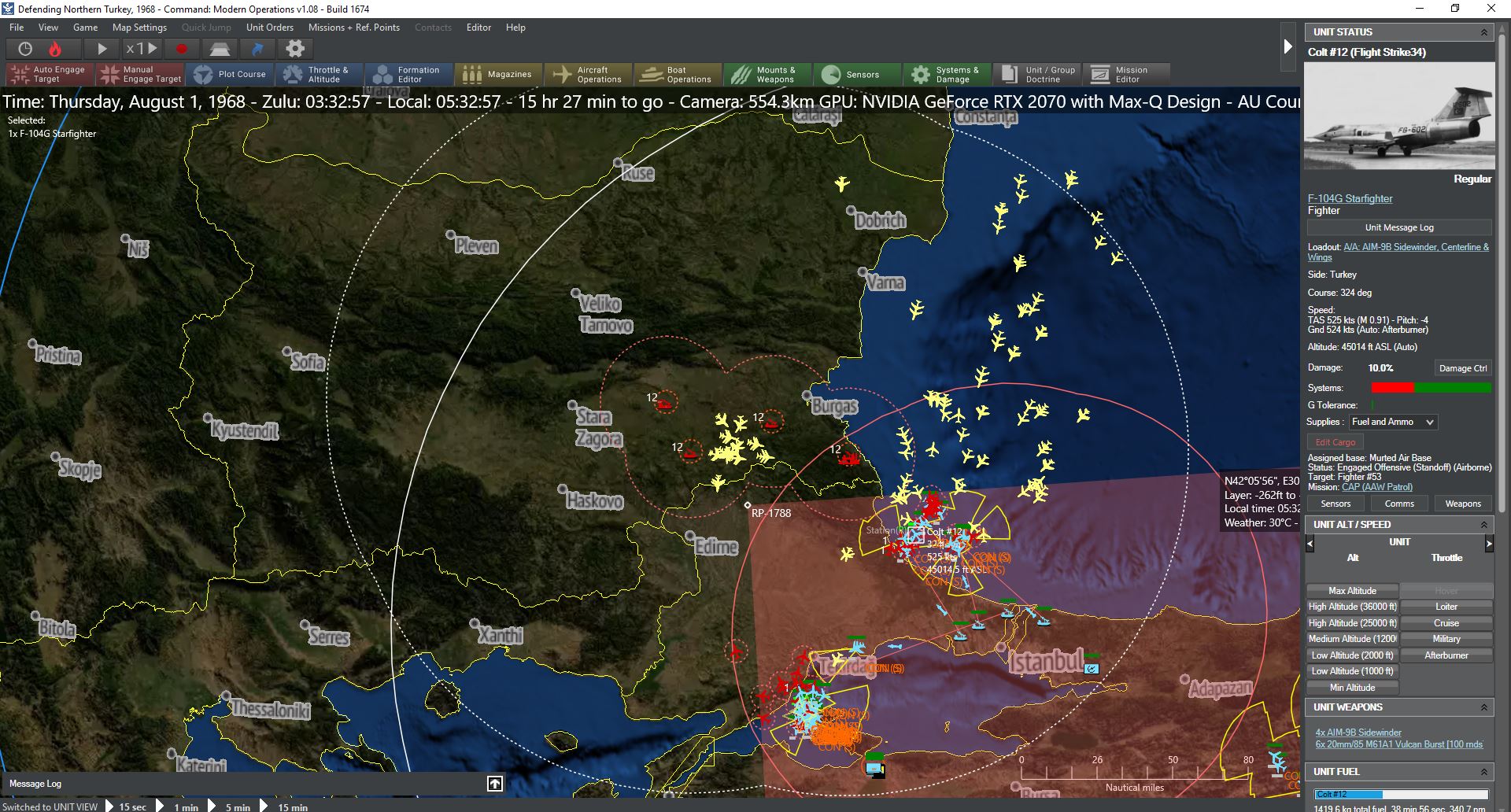Screen dimensions: 1511x812
Task: Click the red record button
Action: click(x=182, y=49)
